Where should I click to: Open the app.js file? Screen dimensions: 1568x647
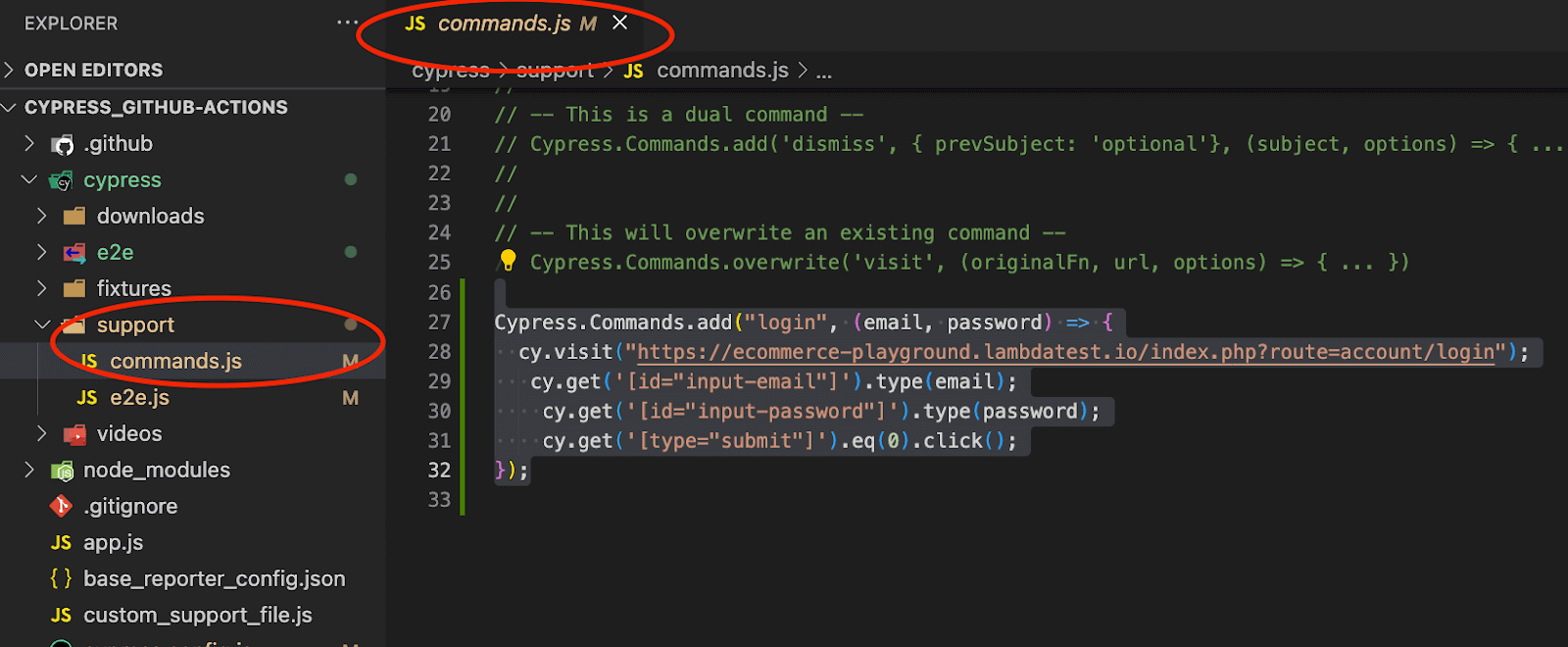coord(113,542)
